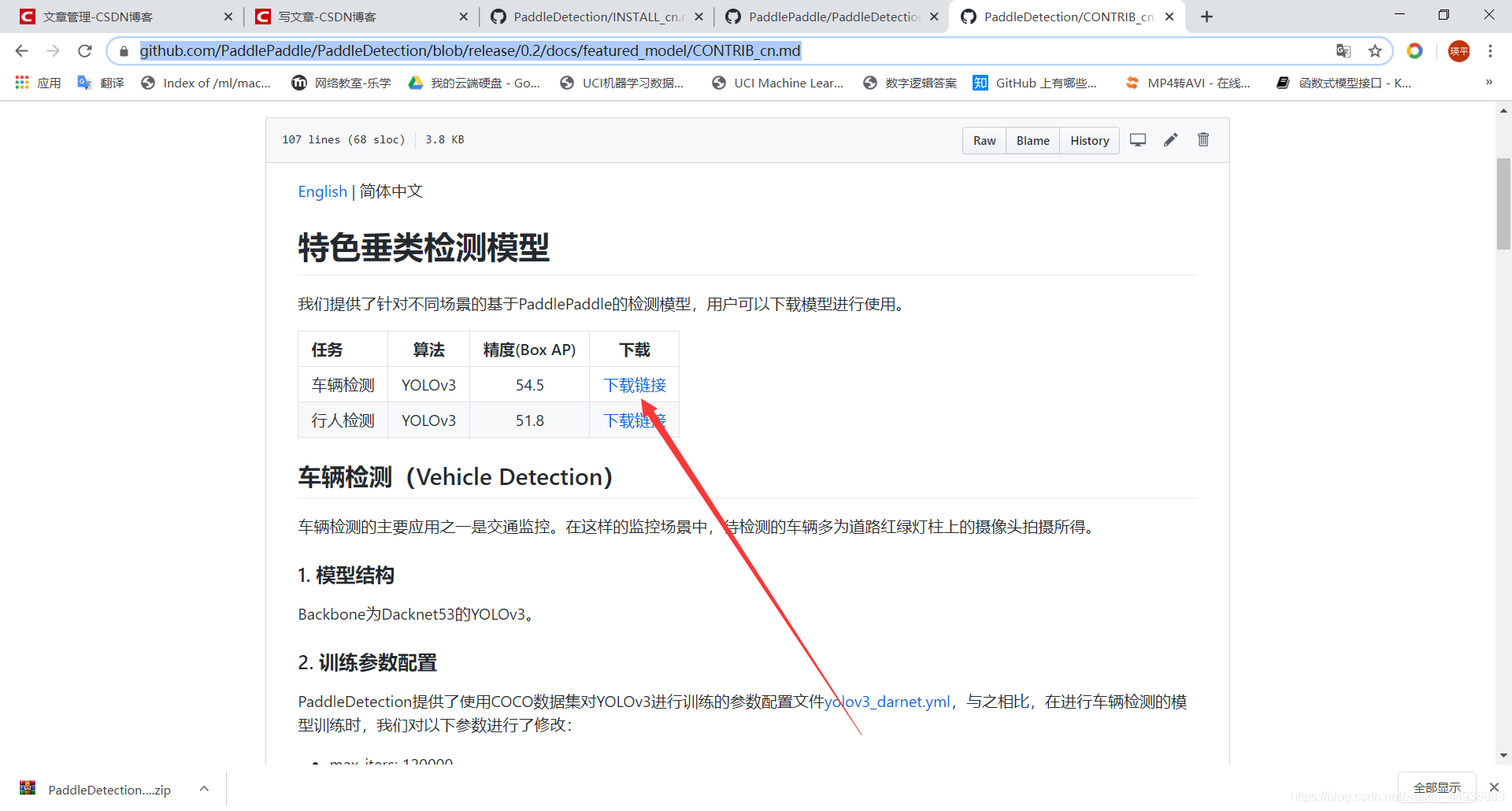Switch to the English version link

coord(322,191)
